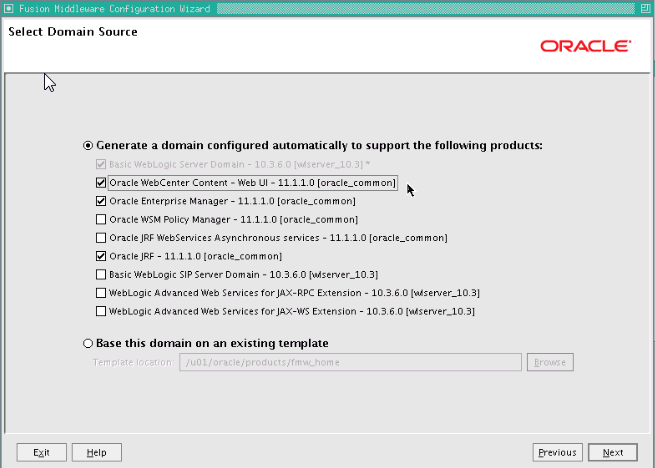Click the Template location input field
The height and width of the screenshot is (468, 655).
pos(350,362)
